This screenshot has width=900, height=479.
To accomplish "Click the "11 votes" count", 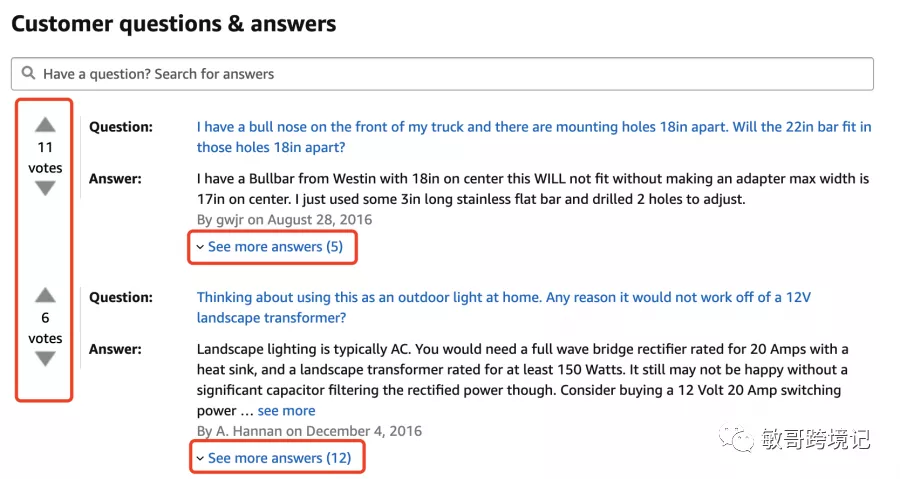I will pyautogui.click(x=45, y=157).
